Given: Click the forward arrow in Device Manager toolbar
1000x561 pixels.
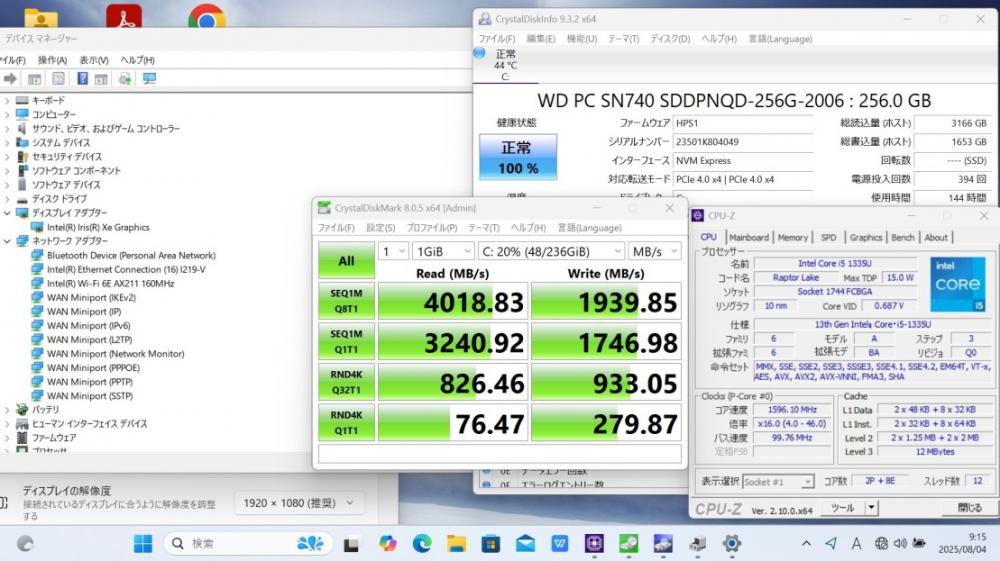Looking at the screenshot, I should point(10,78).
